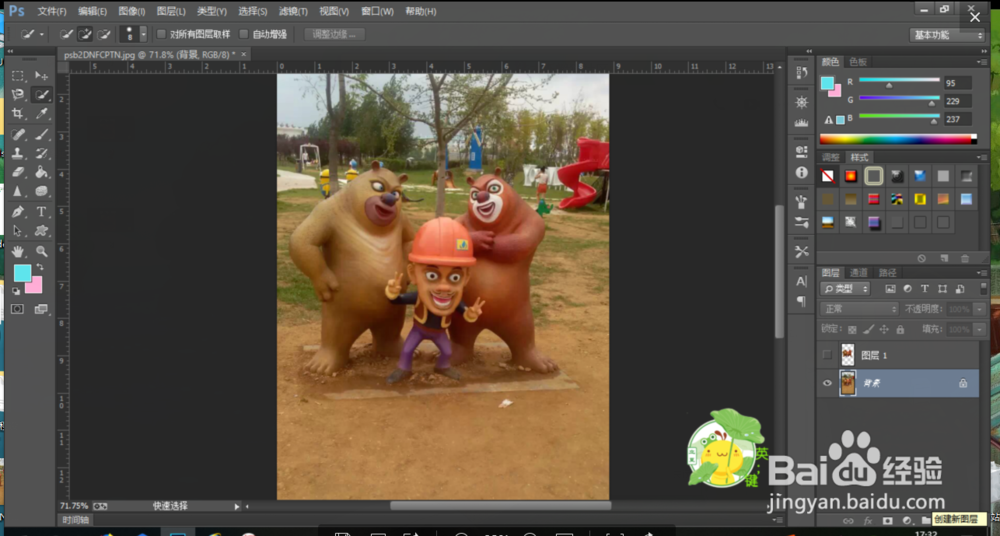Open the tool preset picker dropdown
Image resolution: width=1000 pixels, height=536 pixels.
(41, 34)
